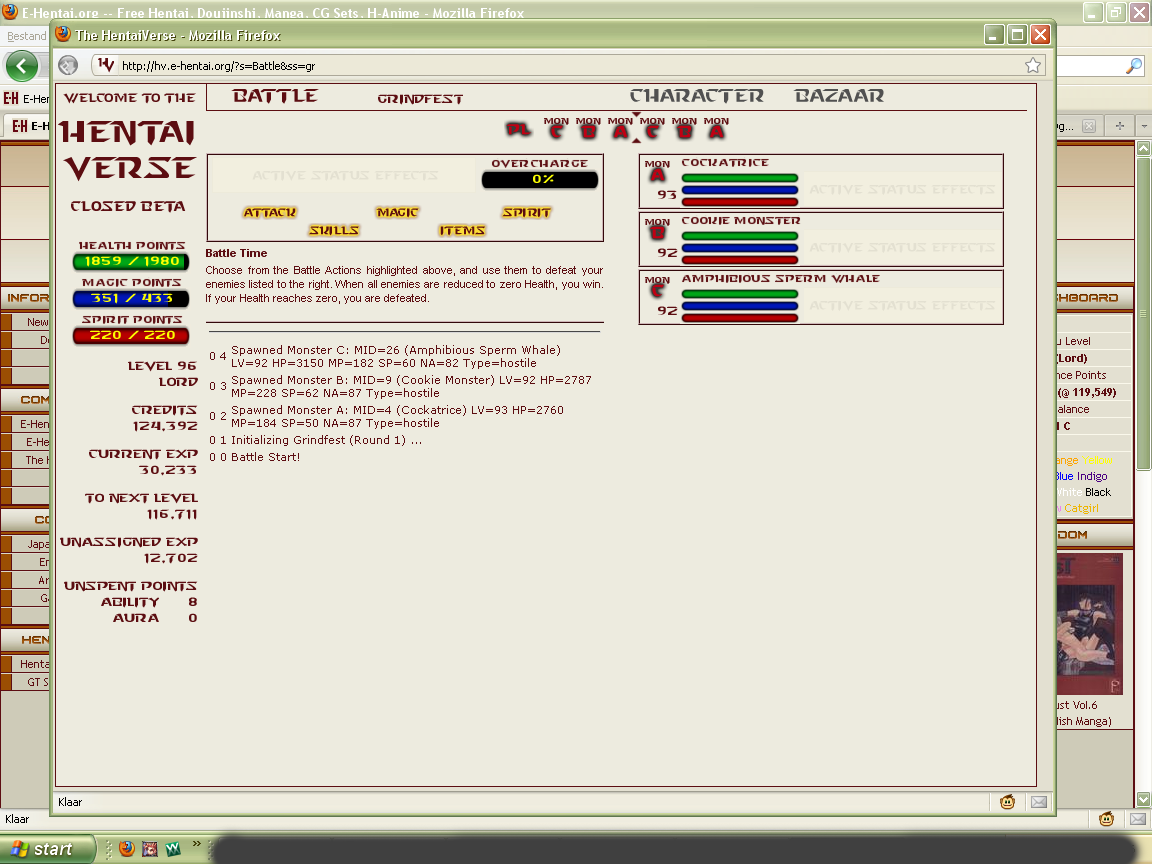Screen dimensions: 1152x864
Task: Open the Battle menu tab
Action: [x=275, y=96]
